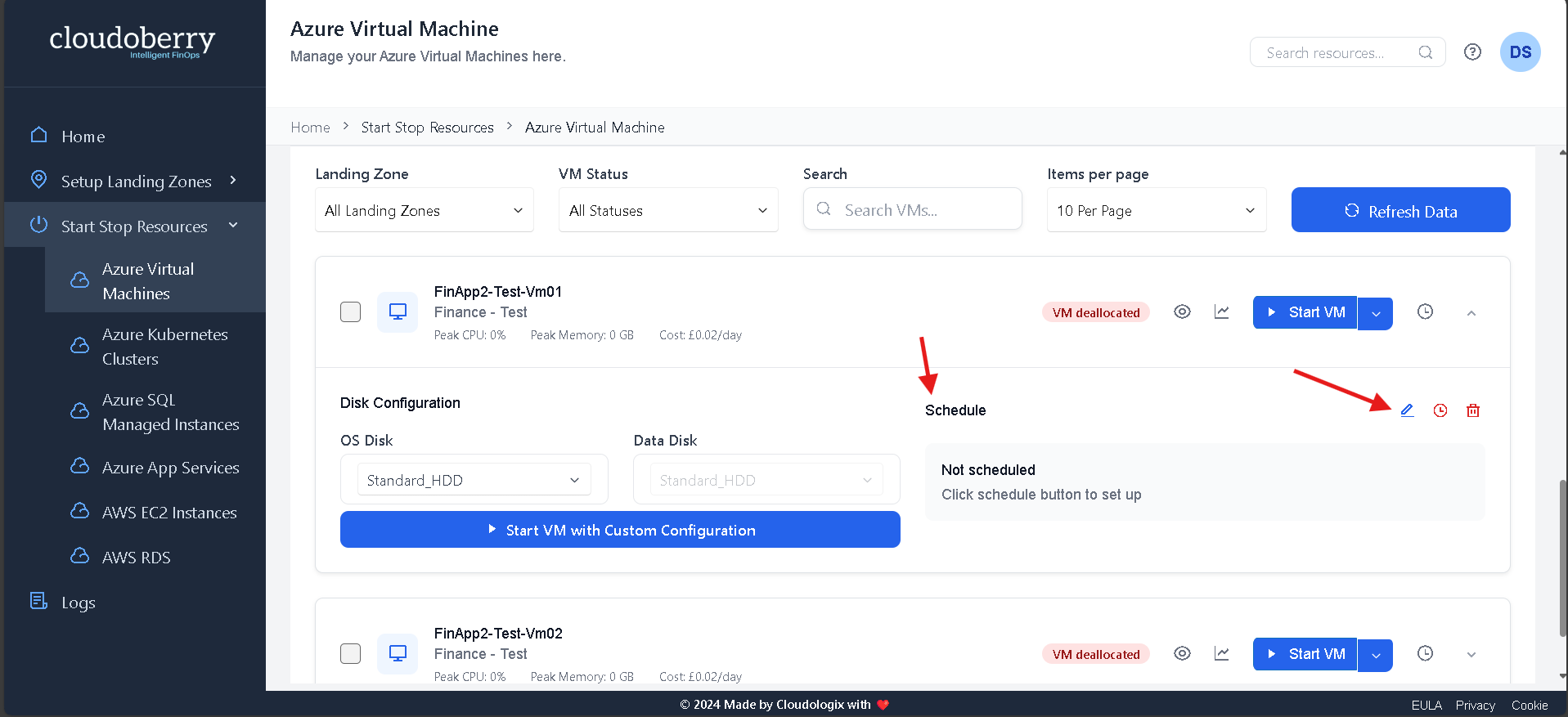Open Azure Kubernetes Clusters sidebar item
1568x717 pixels.
tap(155, 347)
